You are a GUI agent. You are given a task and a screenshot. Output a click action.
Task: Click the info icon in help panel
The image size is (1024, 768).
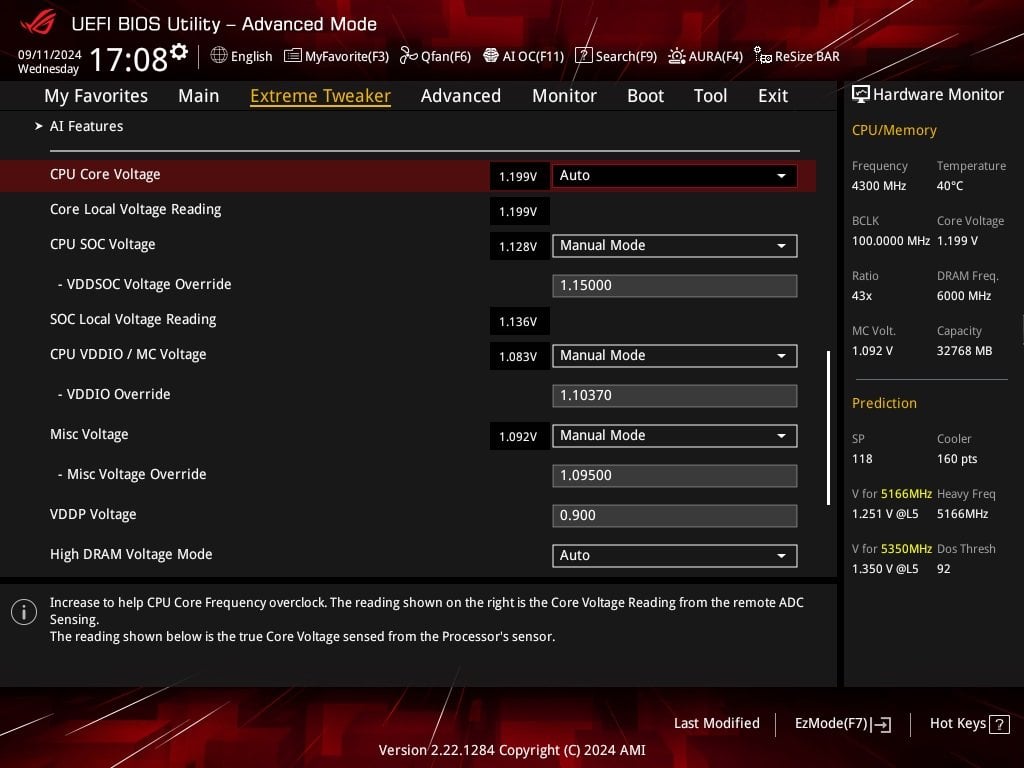[x=24, y=612]
